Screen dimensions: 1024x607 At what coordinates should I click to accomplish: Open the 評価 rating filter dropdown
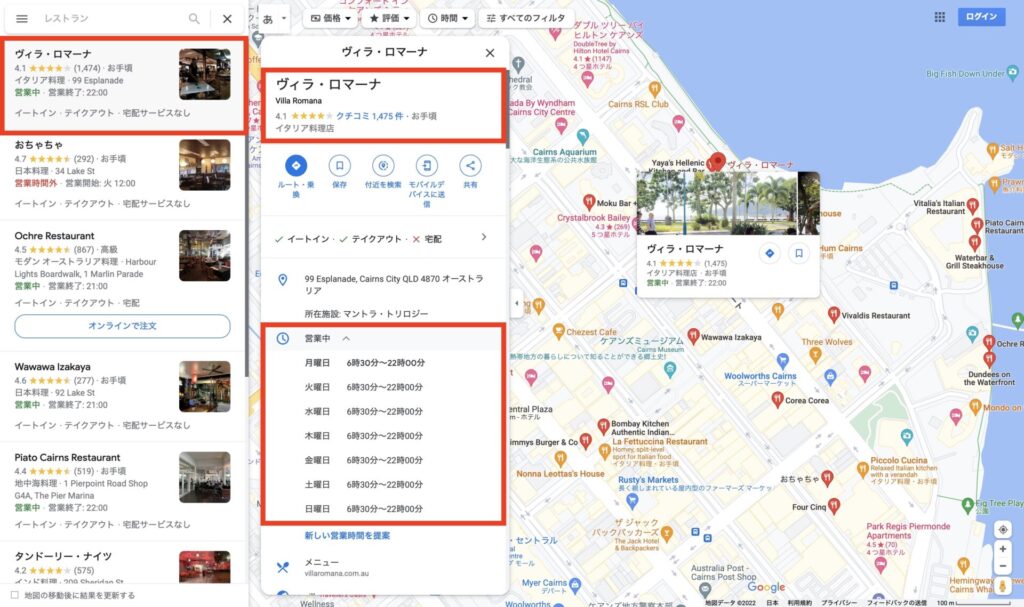(x=389, y=18)
